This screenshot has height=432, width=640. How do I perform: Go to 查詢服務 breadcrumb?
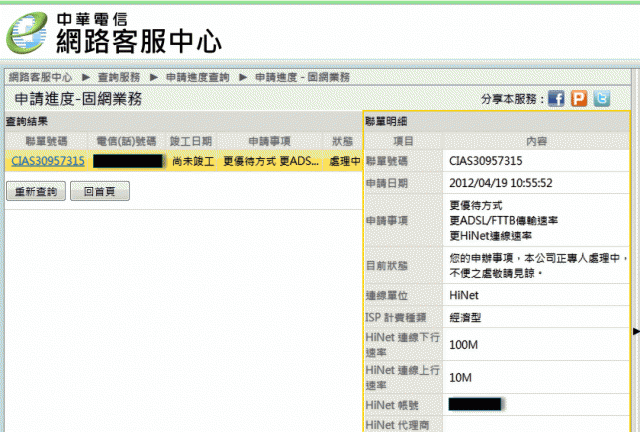point(119,77)
